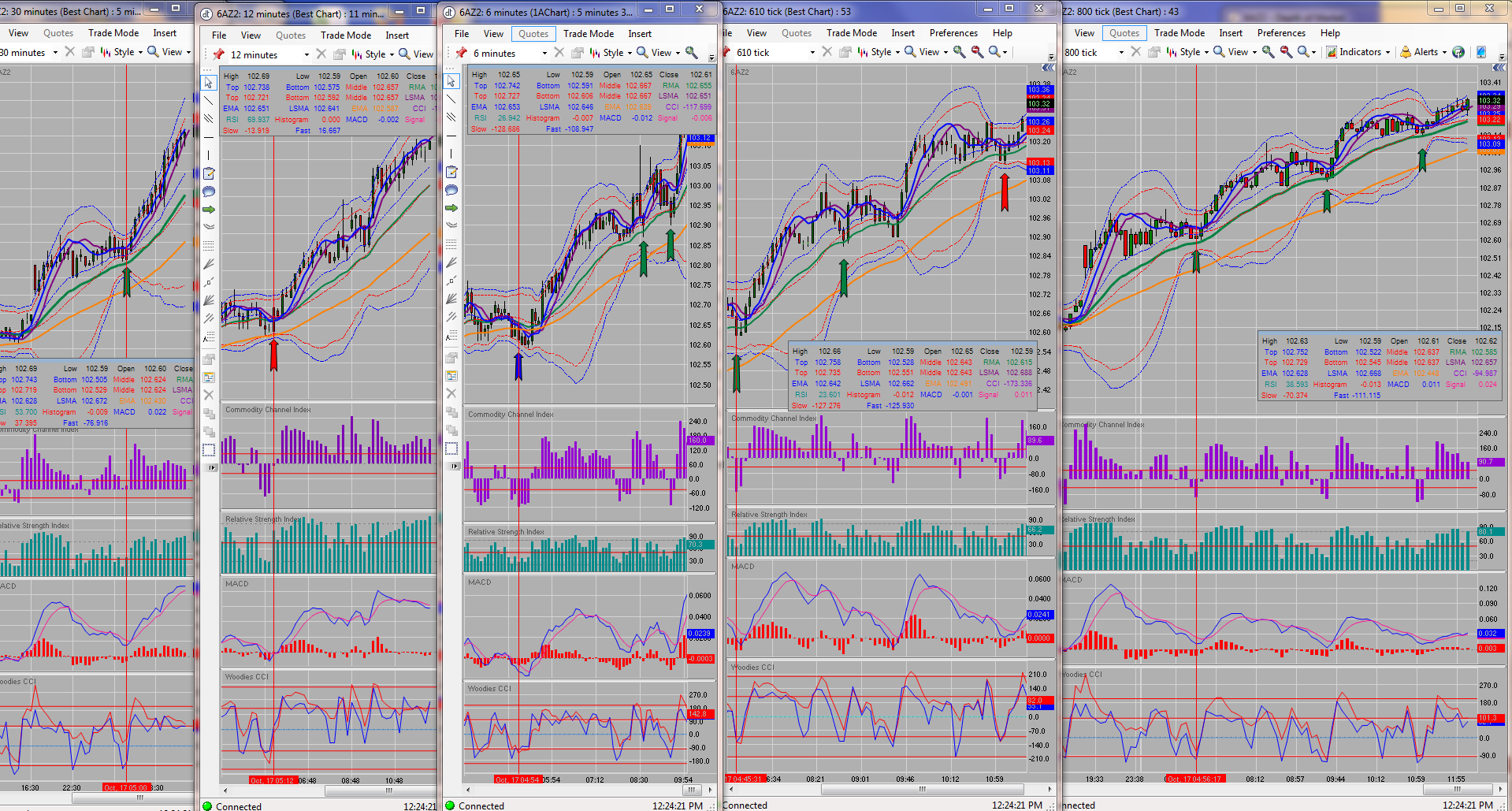
Task: Click zoom out magnifier in 610 tick toolbar
Action: point(977,51)
